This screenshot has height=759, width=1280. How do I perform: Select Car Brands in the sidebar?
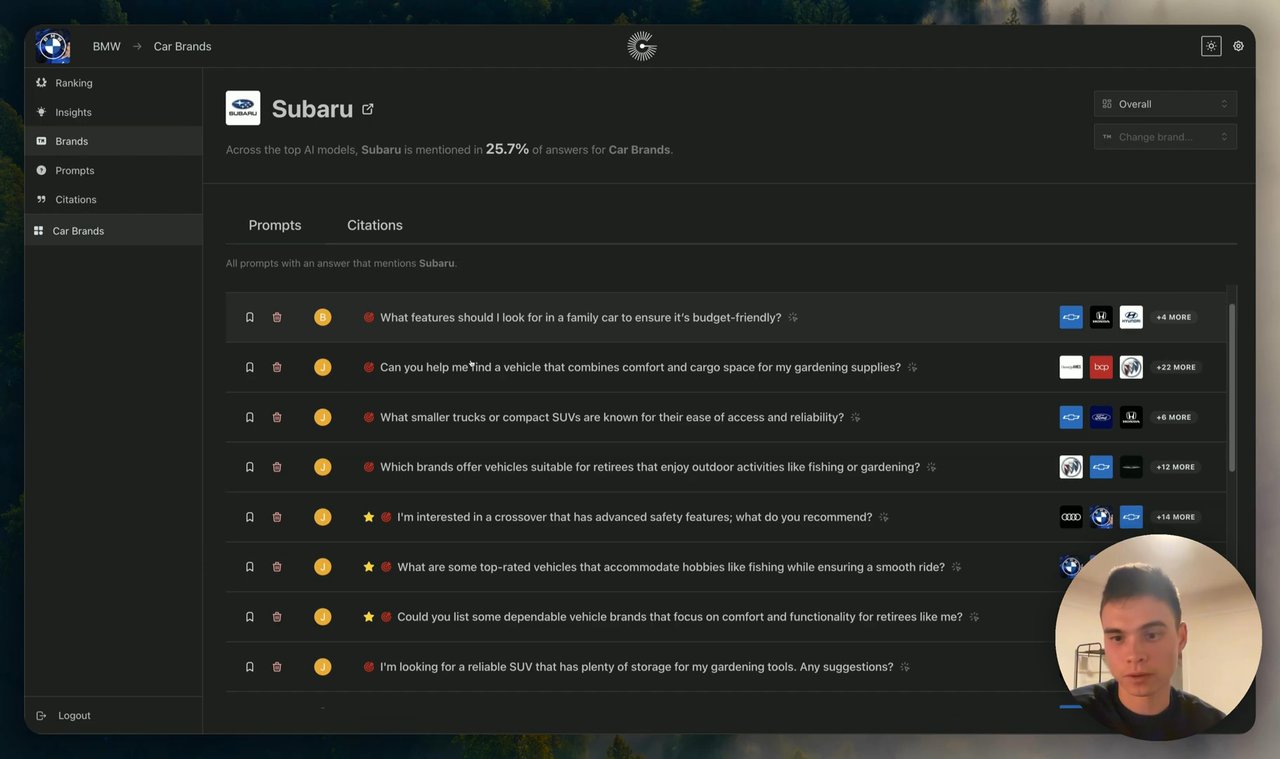coord(113,231)
